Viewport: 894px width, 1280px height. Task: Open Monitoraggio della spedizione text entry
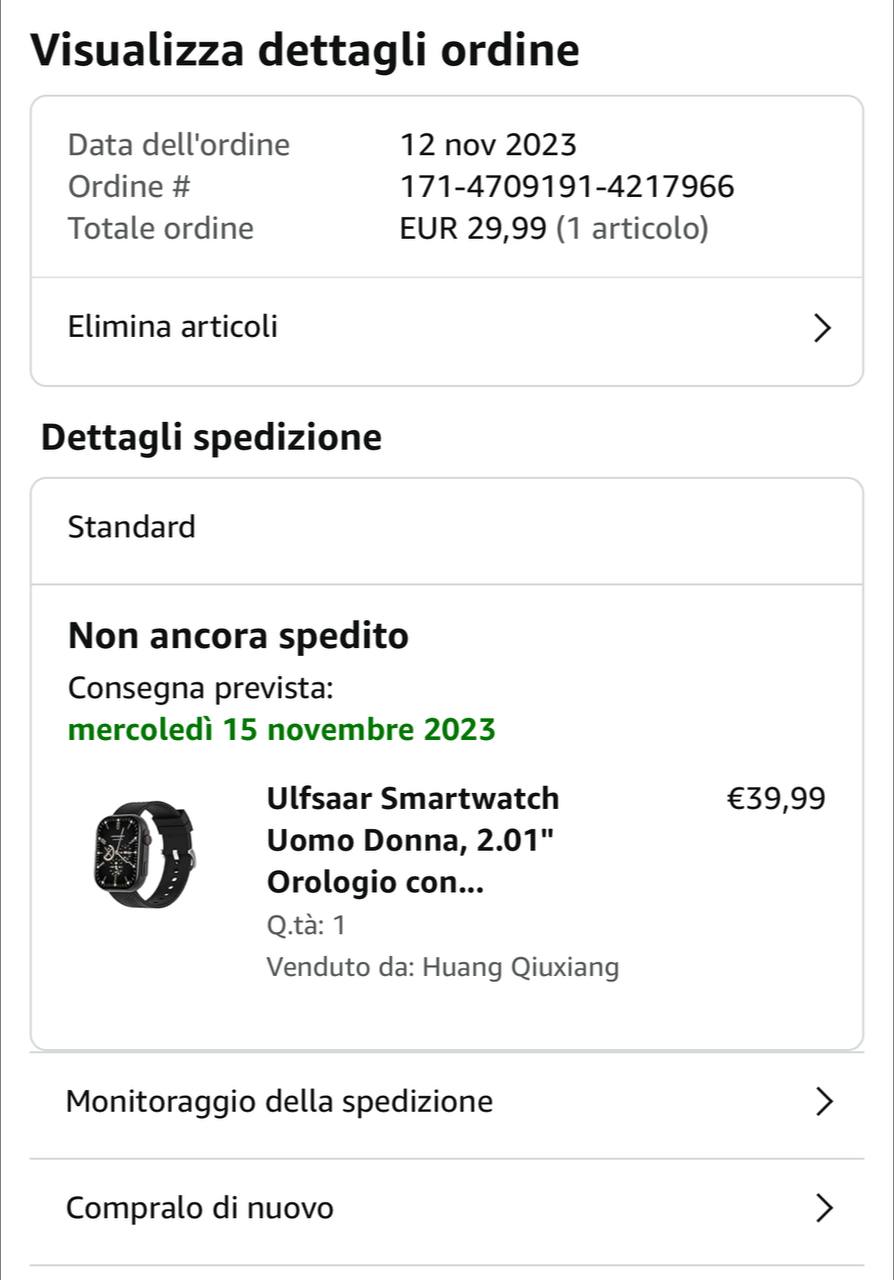[279, 1102]
